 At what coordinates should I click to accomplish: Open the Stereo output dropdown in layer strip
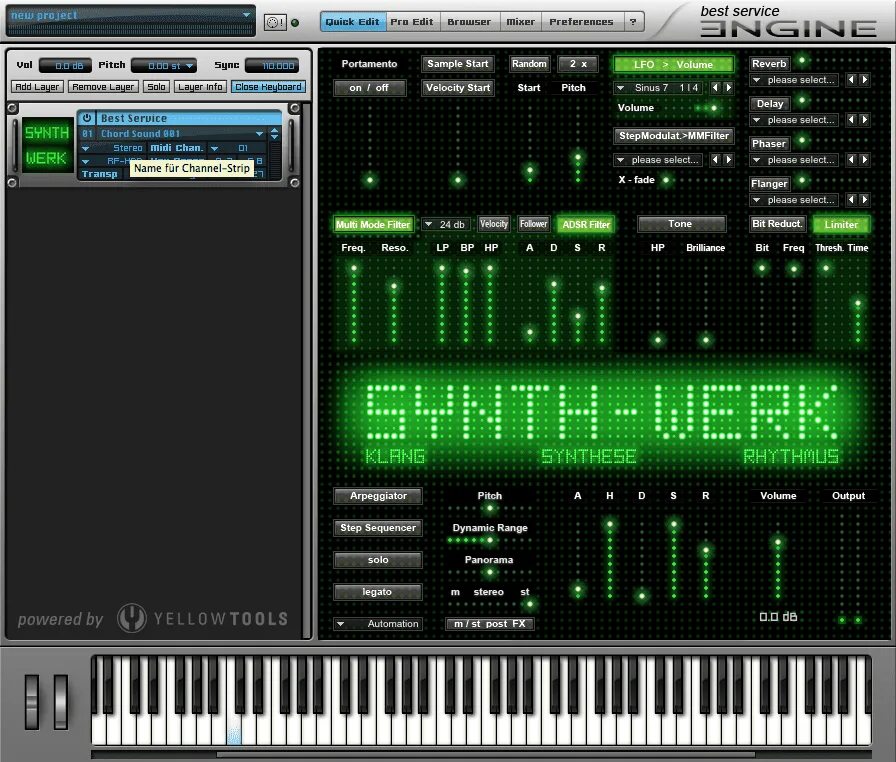tap(112, 148)
